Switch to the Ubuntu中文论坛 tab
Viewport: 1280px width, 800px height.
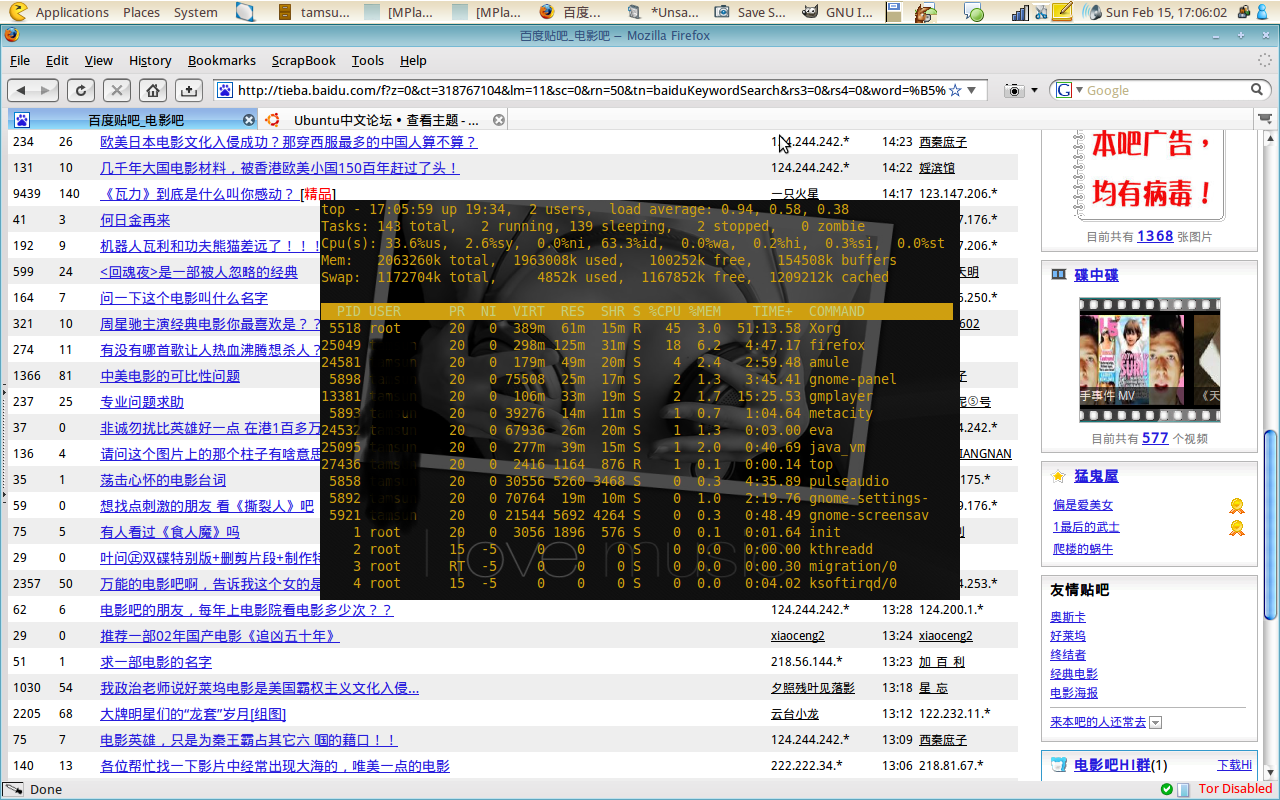tap(385, 120)
